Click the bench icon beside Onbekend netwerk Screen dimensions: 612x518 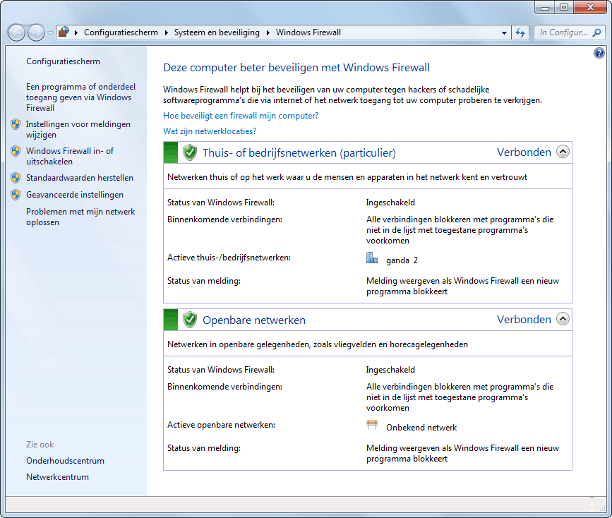[x=372, y=425]
